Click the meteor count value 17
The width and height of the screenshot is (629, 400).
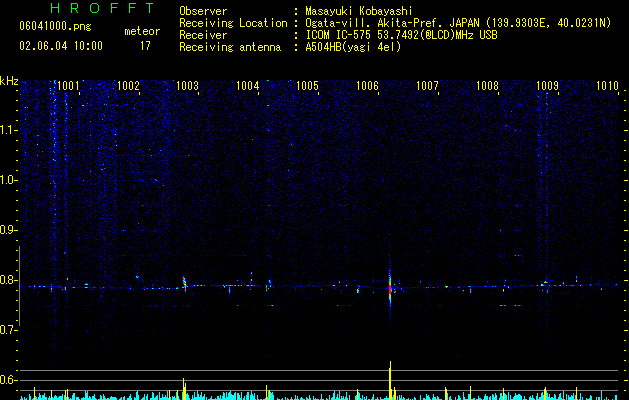point(145,46)
